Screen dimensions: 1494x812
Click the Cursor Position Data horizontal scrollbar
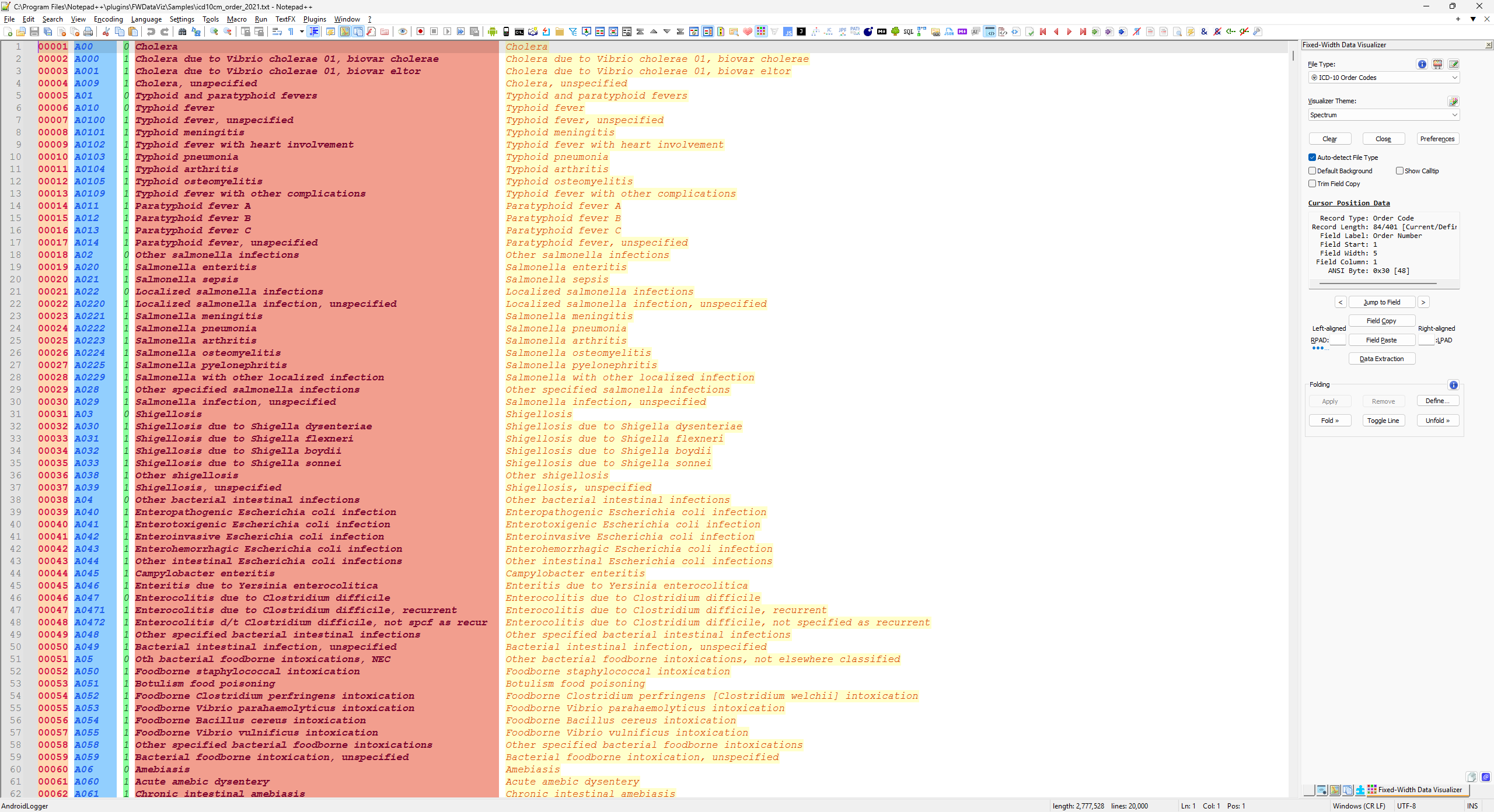click(1378, 283)
